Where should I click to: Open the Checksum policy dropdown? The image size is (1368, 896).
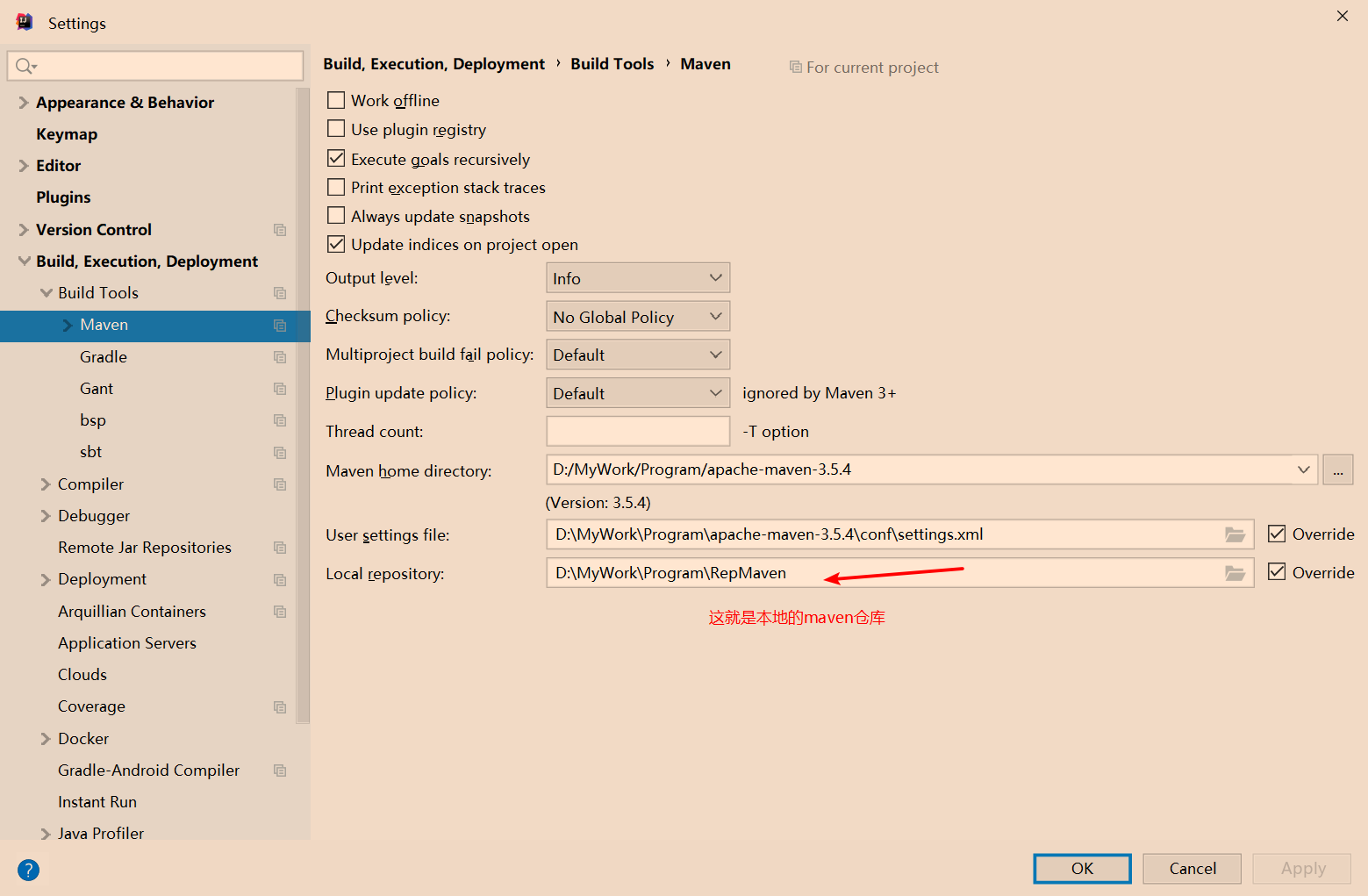click(638, 317)
